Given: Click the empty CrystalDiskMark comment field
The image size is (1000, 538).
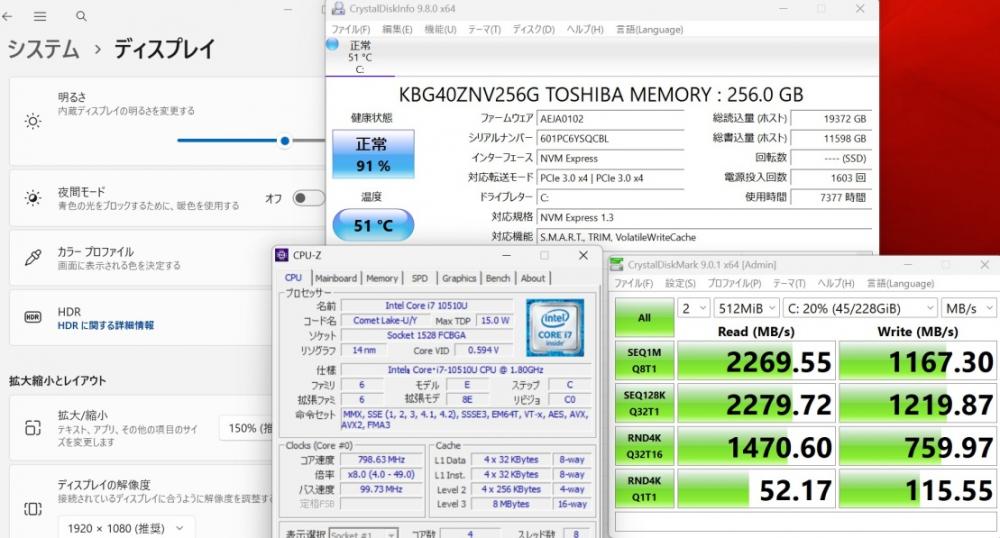Looking at the screenshot, I should coord(805,521).
